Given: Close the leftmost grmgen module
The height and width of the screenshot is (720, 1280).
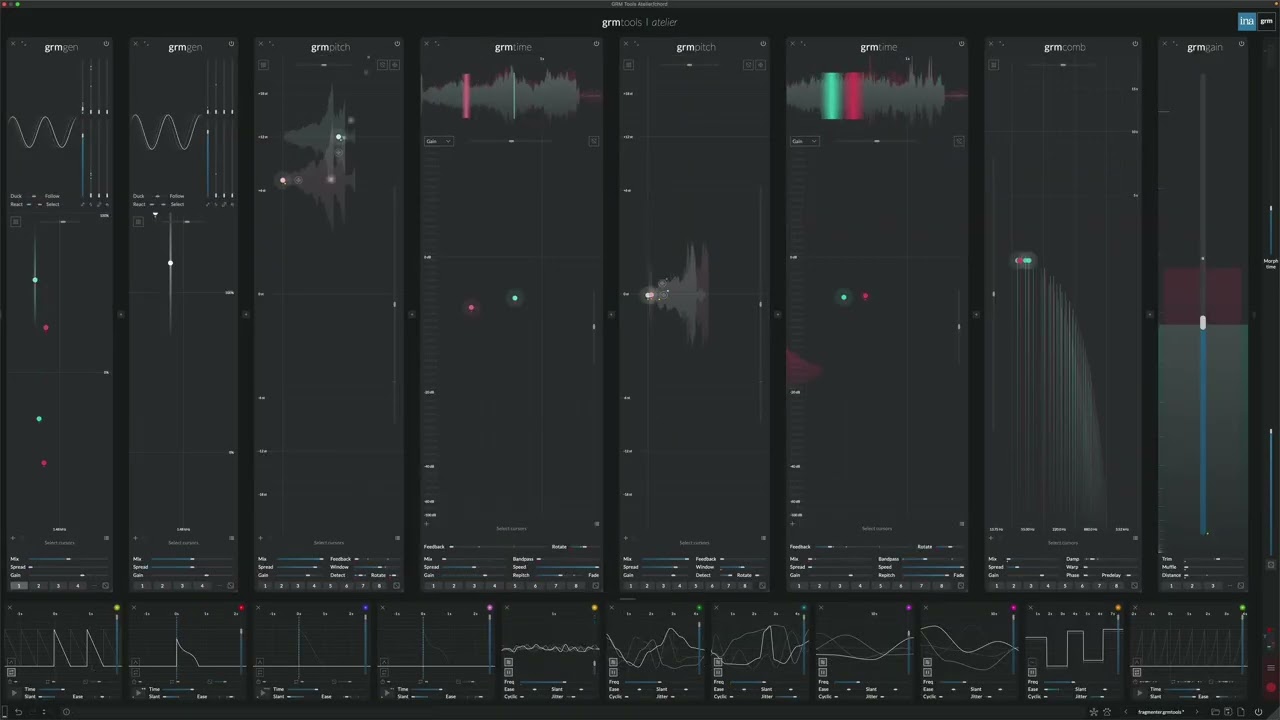Looking at the screenshot, I should [13, 43].
